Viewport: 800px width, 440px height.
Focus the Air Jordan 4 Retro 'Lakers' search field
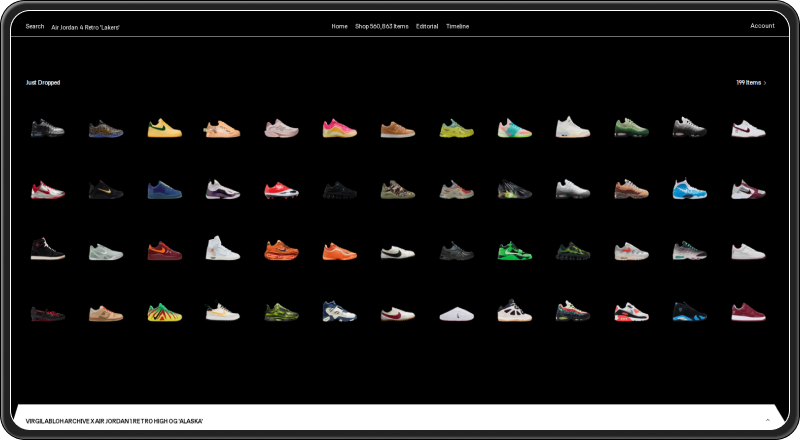86,27
